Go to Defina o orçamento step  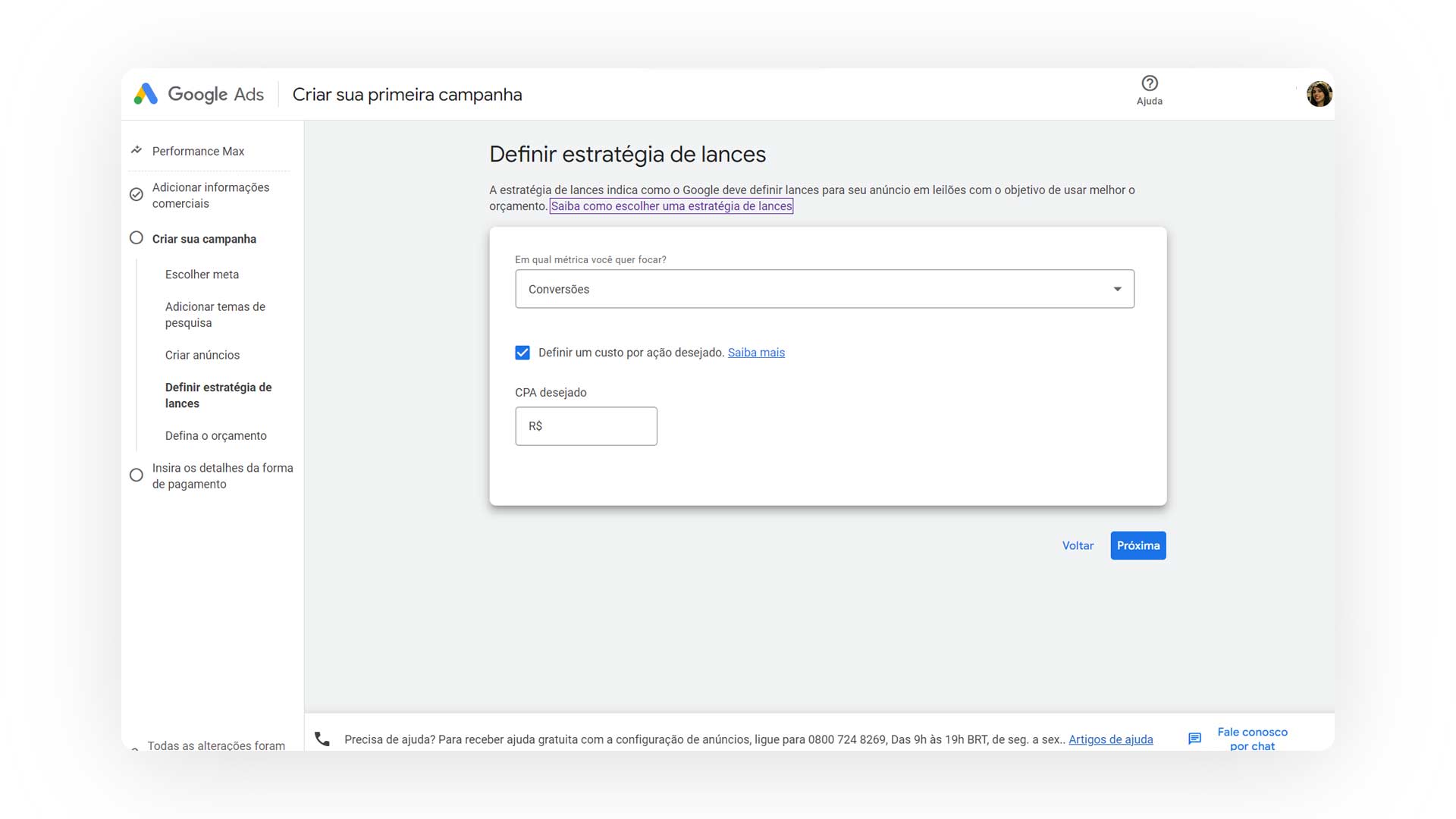click(216, 435)
